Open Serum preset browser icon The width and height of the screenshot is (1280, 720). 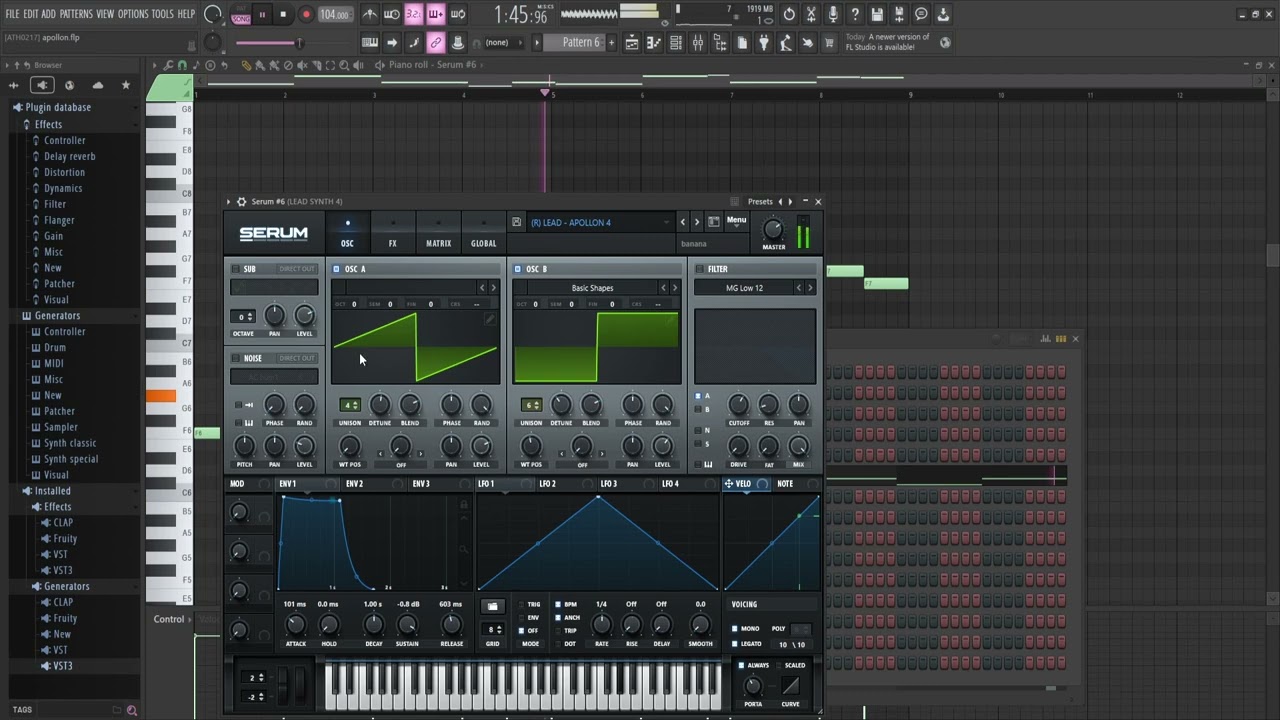click(714, 222)
